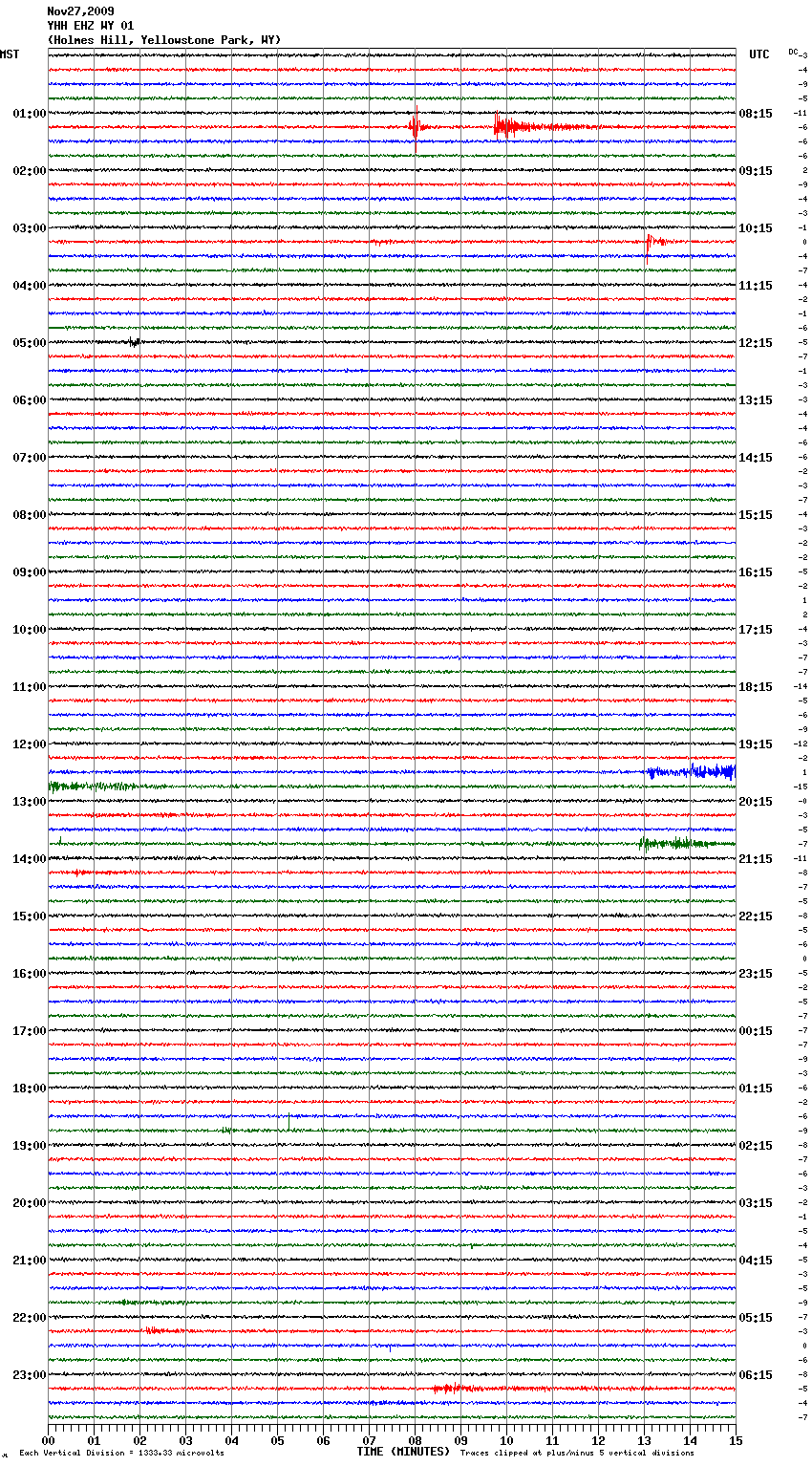Click the 04:15 UTC time label
Viewport: 812px width, 1466px height.
pyautogui.click(x=756, y=1261)
